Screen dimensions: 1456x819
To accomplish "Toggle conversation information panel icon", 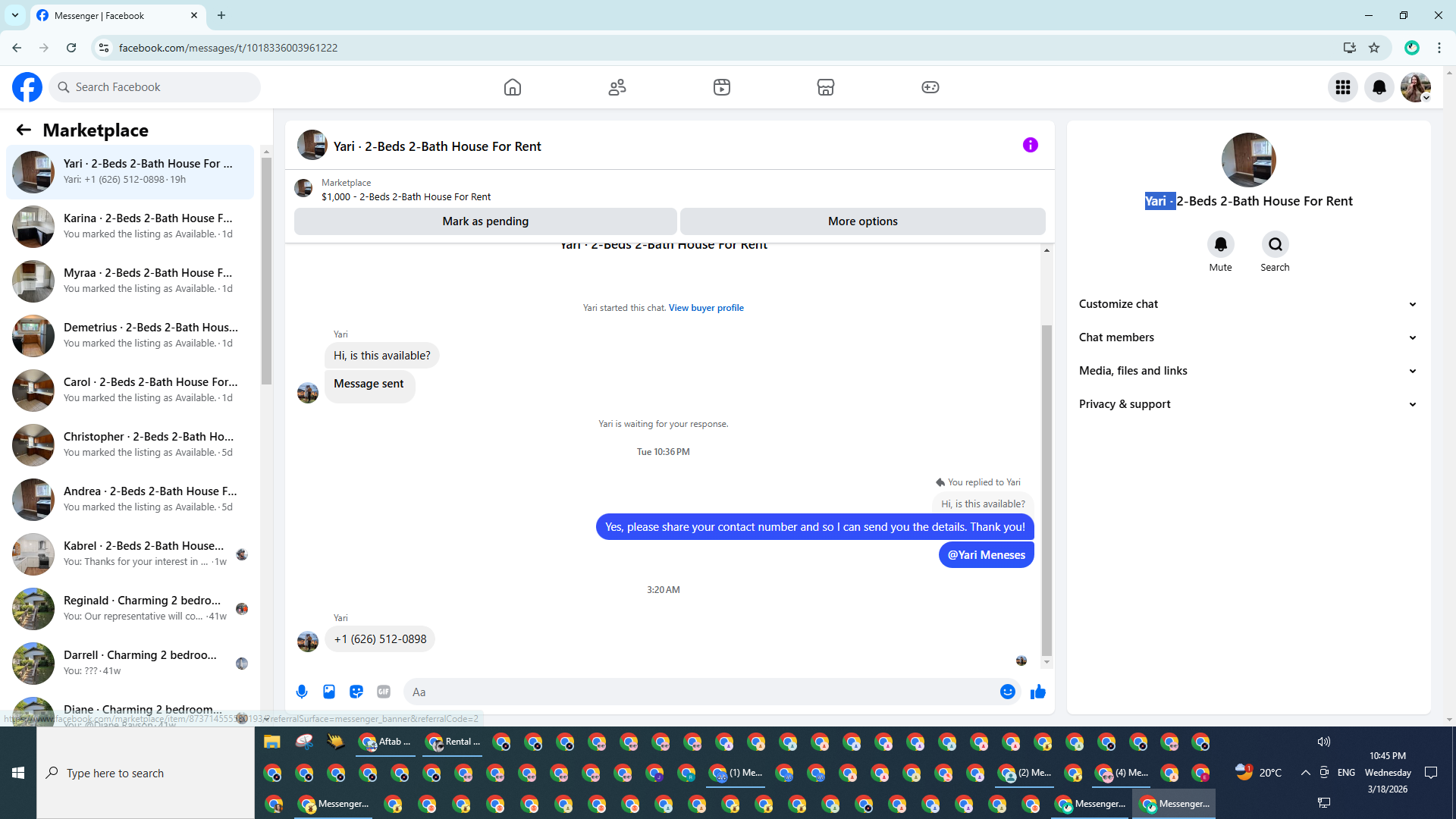I will [x=1030, y=145].
